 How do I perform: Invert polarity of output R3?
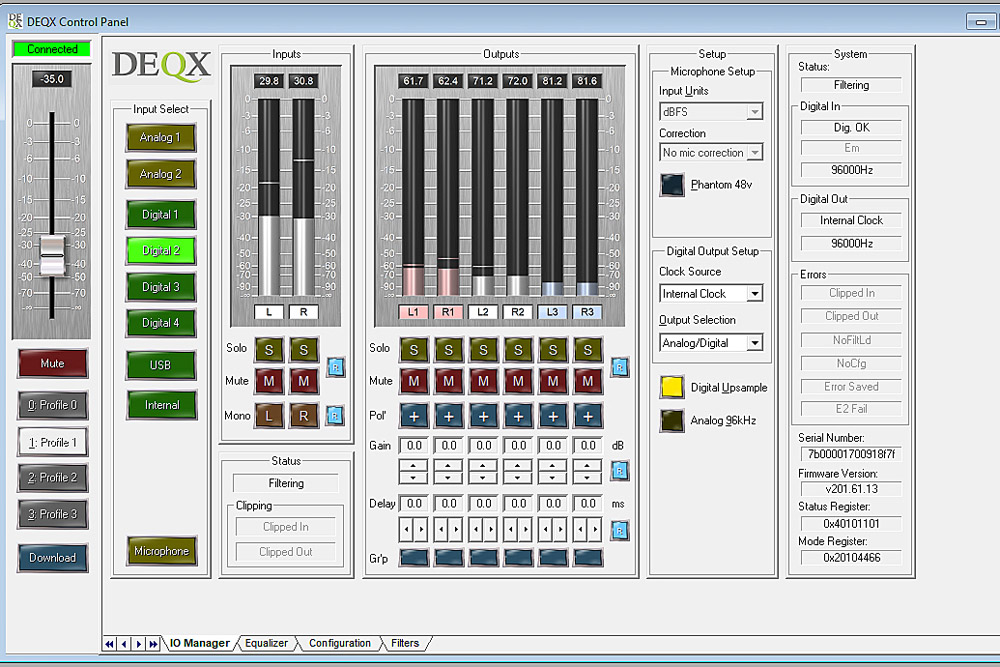pos(588,416)
